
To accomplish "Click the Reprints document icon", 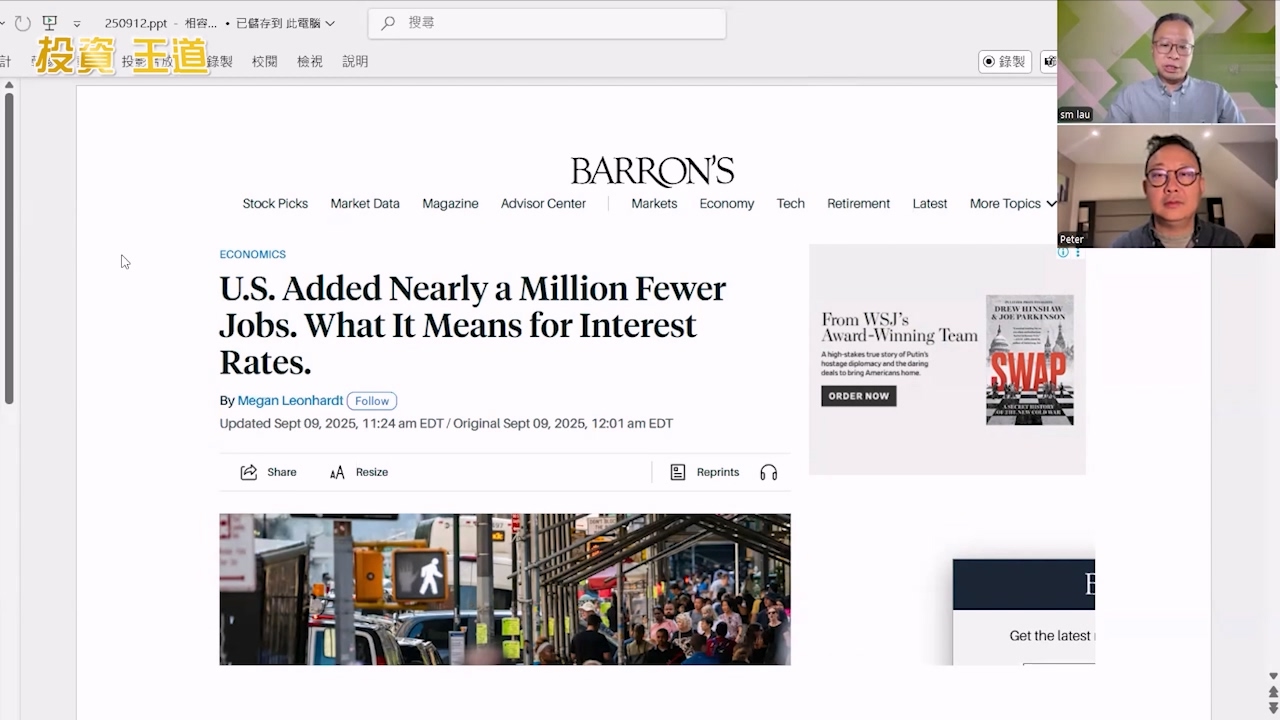I will tap(678, 472).
